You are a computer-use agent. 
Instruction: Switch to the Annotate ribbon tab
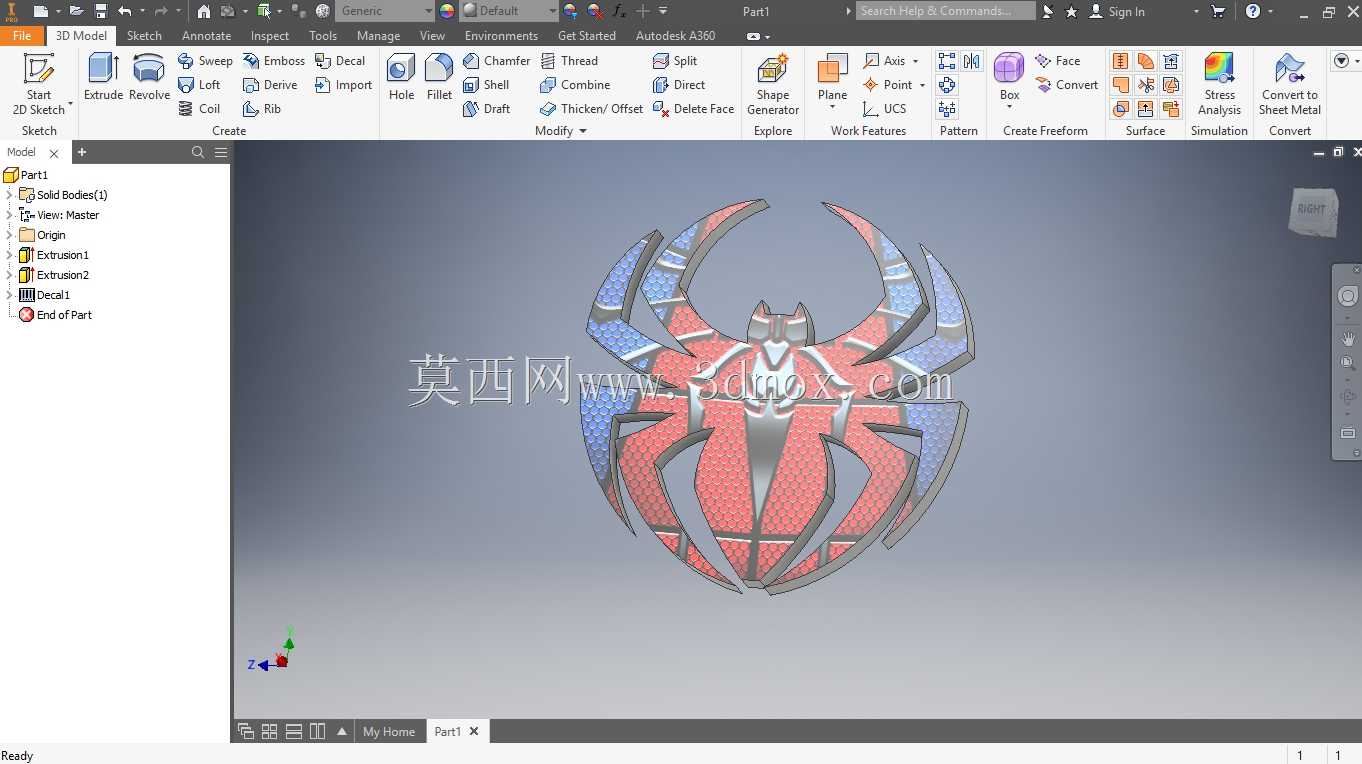[206, 35]
